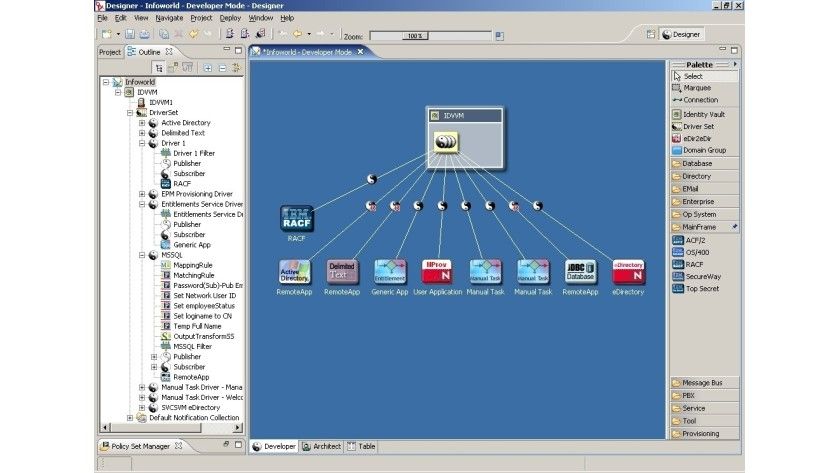Select the MatchingRule tree item
Screen dimensions: 840x473
pos(188,275)
